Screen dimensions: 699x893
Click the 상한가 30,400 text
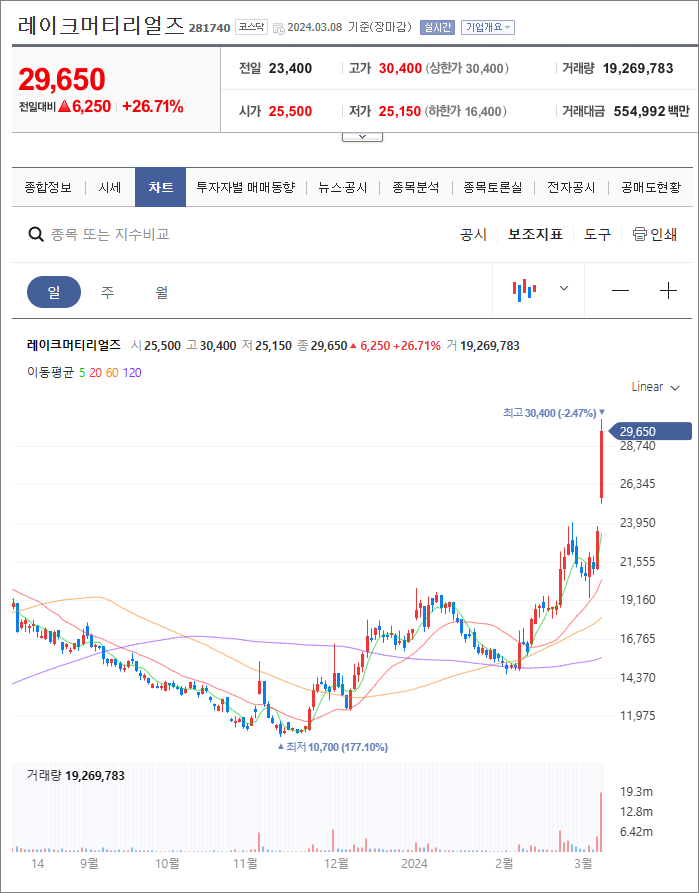[x=467, y=68]
